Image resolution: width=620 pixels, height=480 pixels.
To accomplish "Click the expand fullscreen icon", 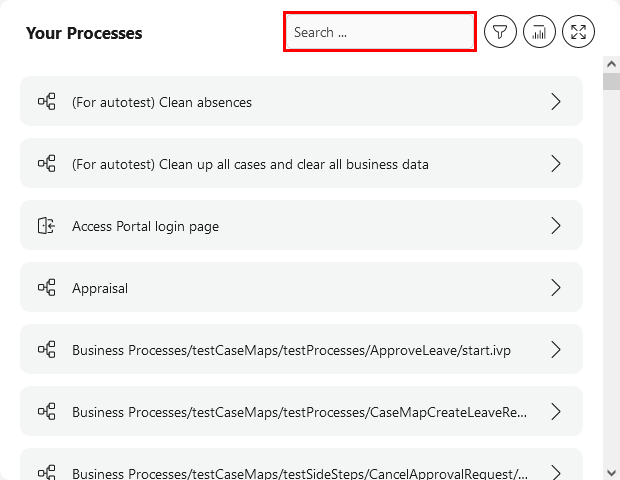I will (x=578, y=32).
